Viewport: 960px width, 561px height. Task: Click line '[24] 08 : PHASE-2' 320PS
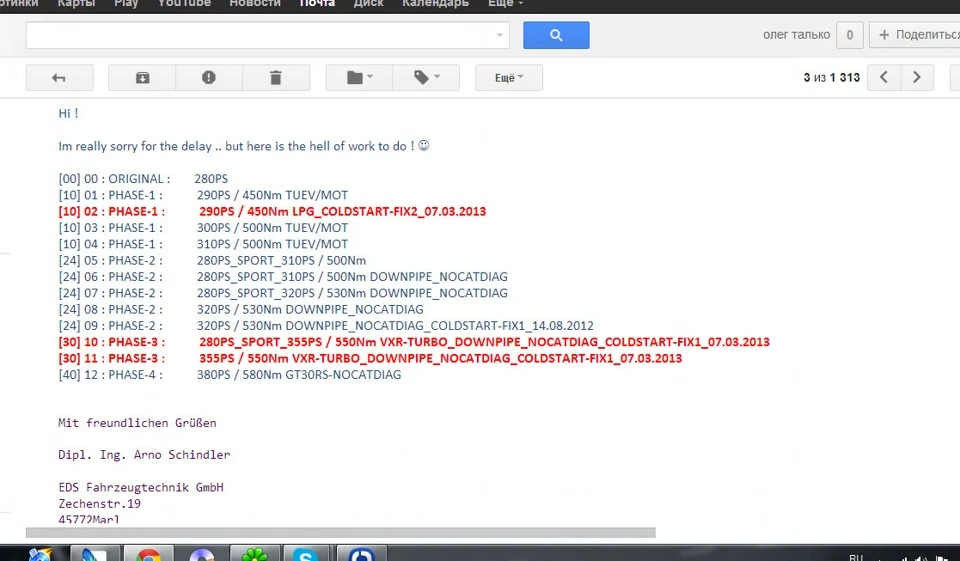[x=241, y=309]
